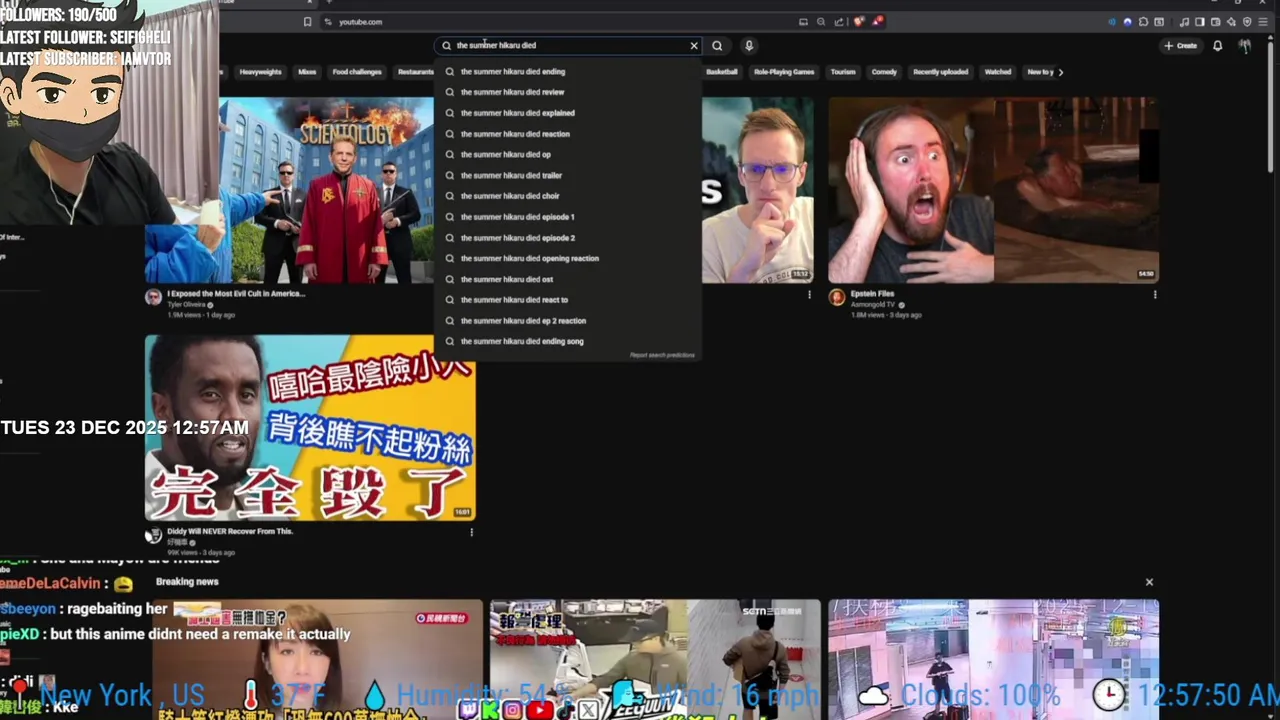This screenshot has width=1280, height=720.
Task: Click the music note toolbar icon
Action: click(1185, 22)
